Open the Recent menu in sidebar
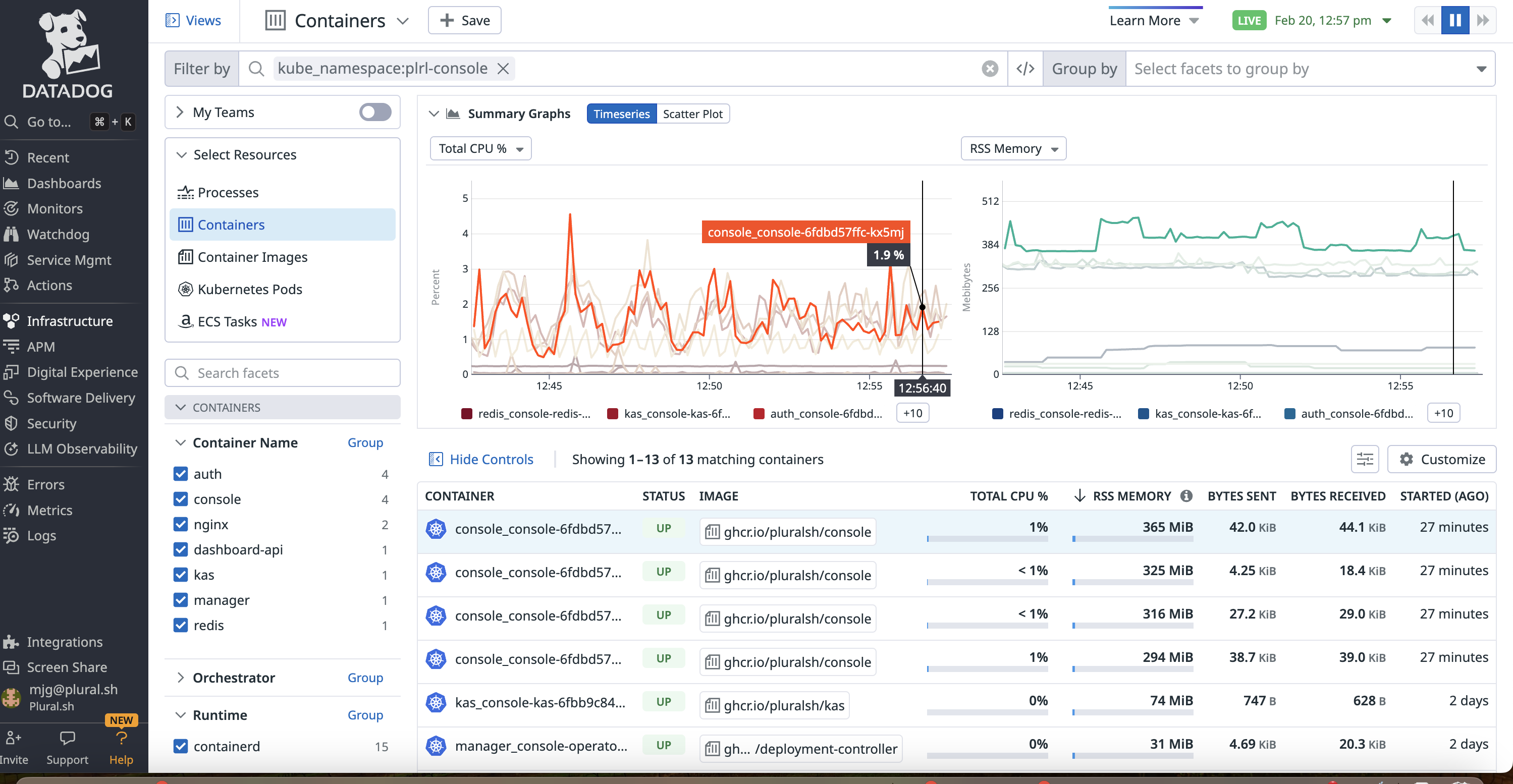1513x784 pixels. click(47, 157)
